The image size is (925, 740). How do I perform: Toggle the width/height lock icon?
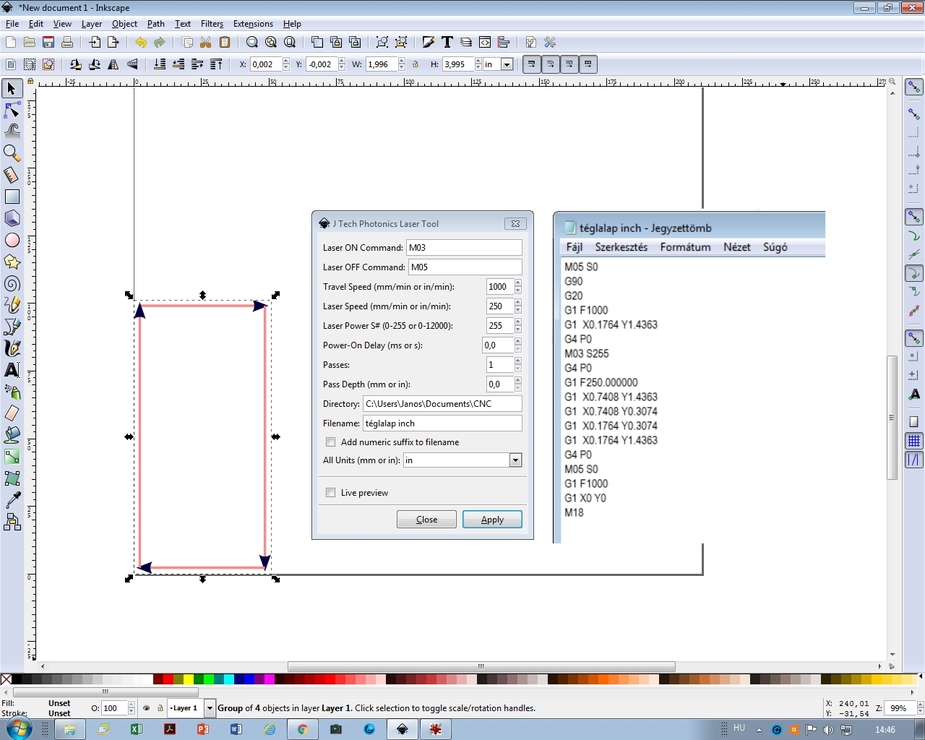[x=415, y=64]
